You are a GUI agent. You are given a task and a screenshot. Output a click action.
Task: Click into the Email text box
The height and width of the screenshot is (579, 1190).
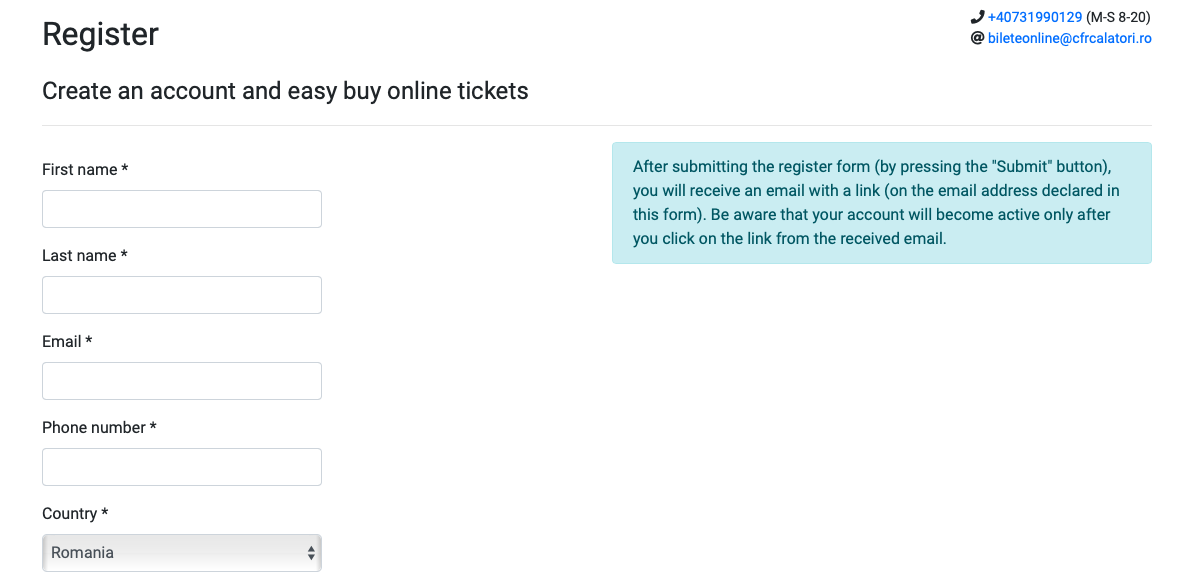(181, 381)
